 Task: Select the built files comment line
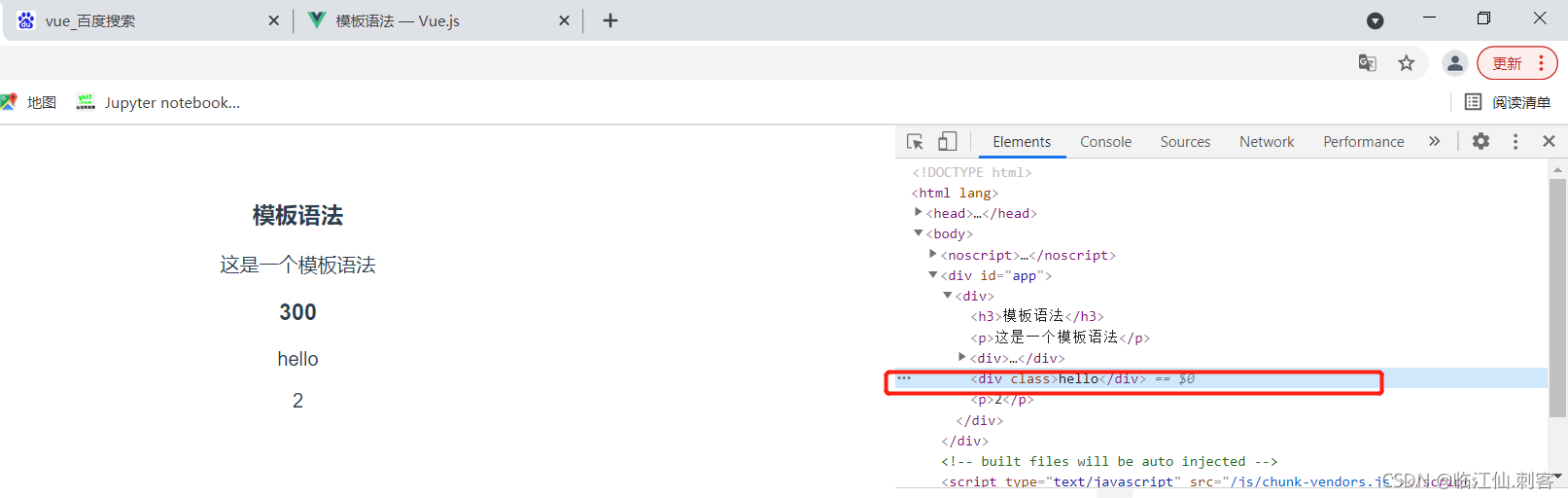point(1109,461)
